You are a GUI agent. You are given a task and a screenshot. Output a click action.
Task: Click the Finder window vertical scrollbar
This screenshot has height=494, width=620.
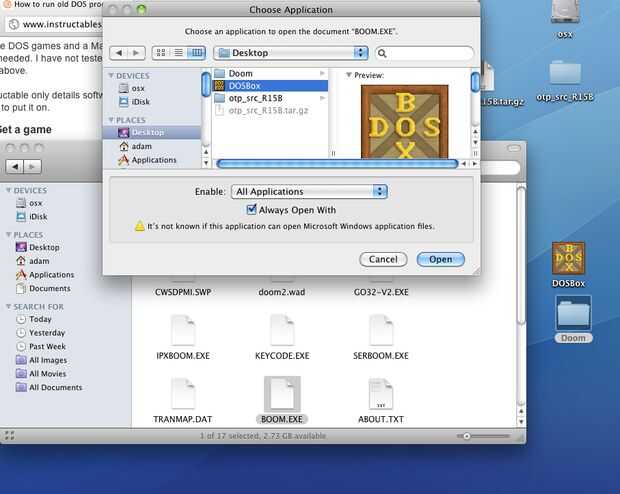click(x=521, y=256)
